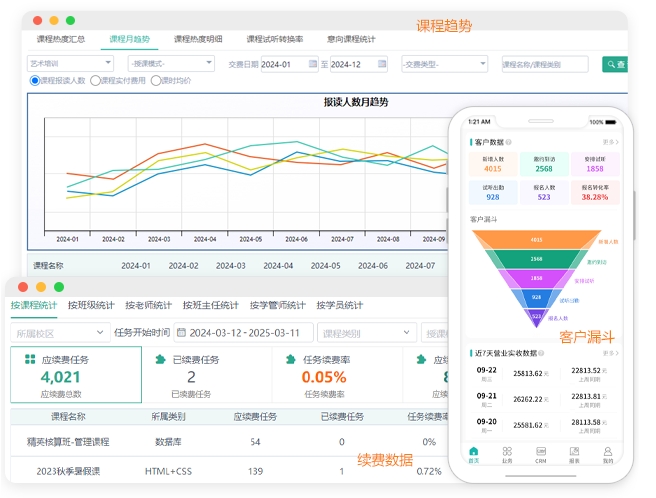Image resolution: width=656 pixels, height=498 pixels.
Task: Open the 首页 home icon in phone nav
Action: coord(473,453)
